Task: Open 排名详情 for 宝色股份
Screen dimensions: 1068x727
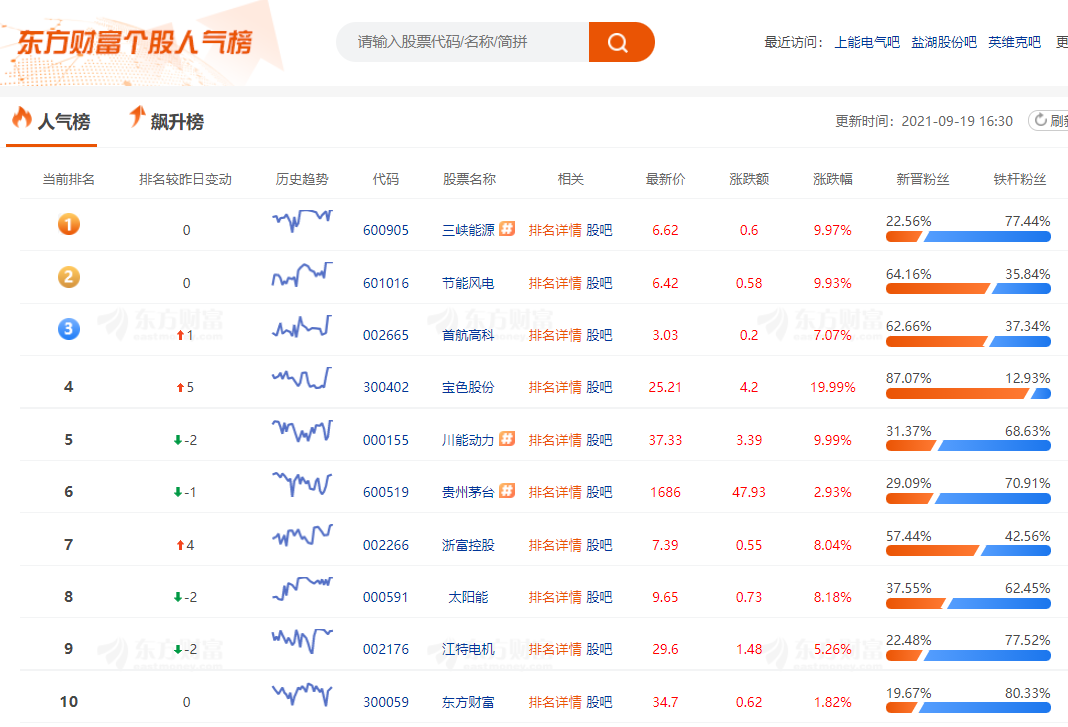Action: 555,387
